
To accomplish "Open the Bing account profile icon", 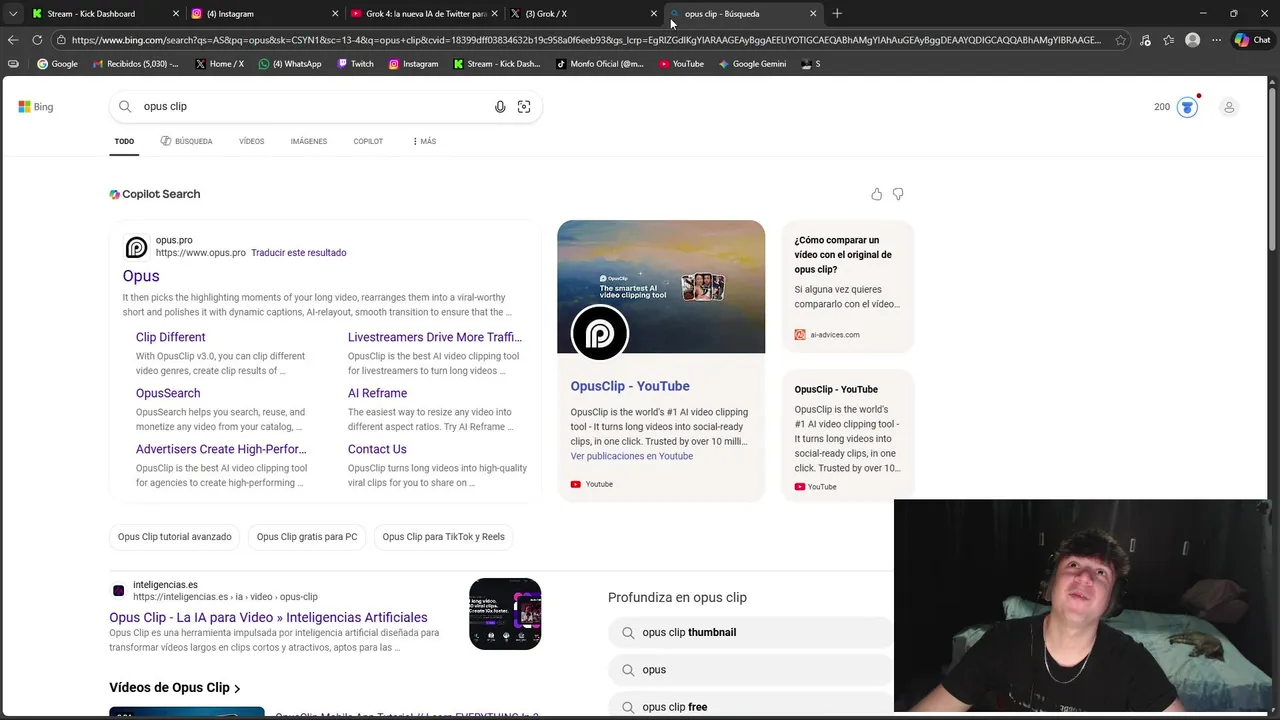I will tap(1229, 107).
